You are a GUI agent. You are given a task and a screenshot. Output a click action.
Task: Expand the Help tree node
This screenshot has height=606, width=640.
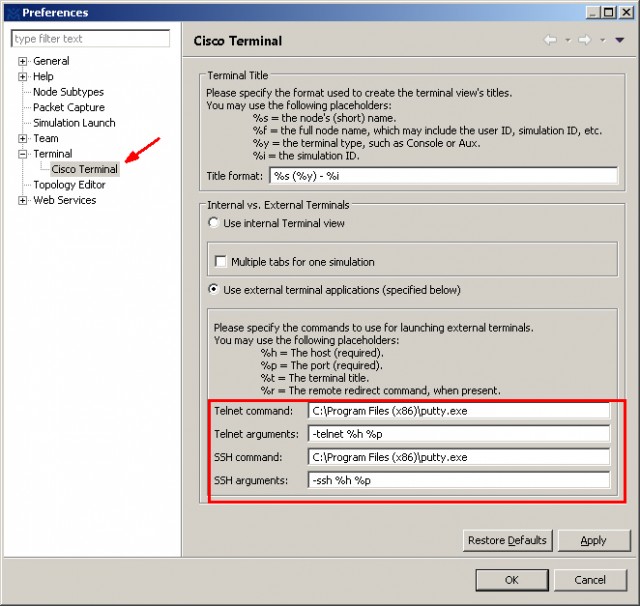pyautogui.click(x=23, y=76)
